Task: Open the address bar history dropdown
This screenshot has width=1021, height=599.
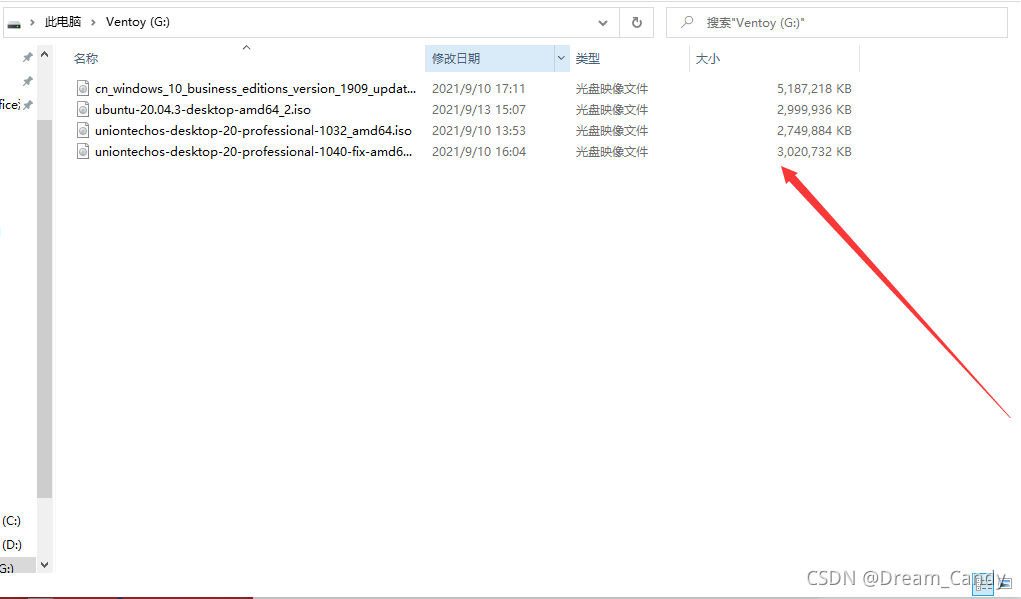Action: click(x=603, y=22)
